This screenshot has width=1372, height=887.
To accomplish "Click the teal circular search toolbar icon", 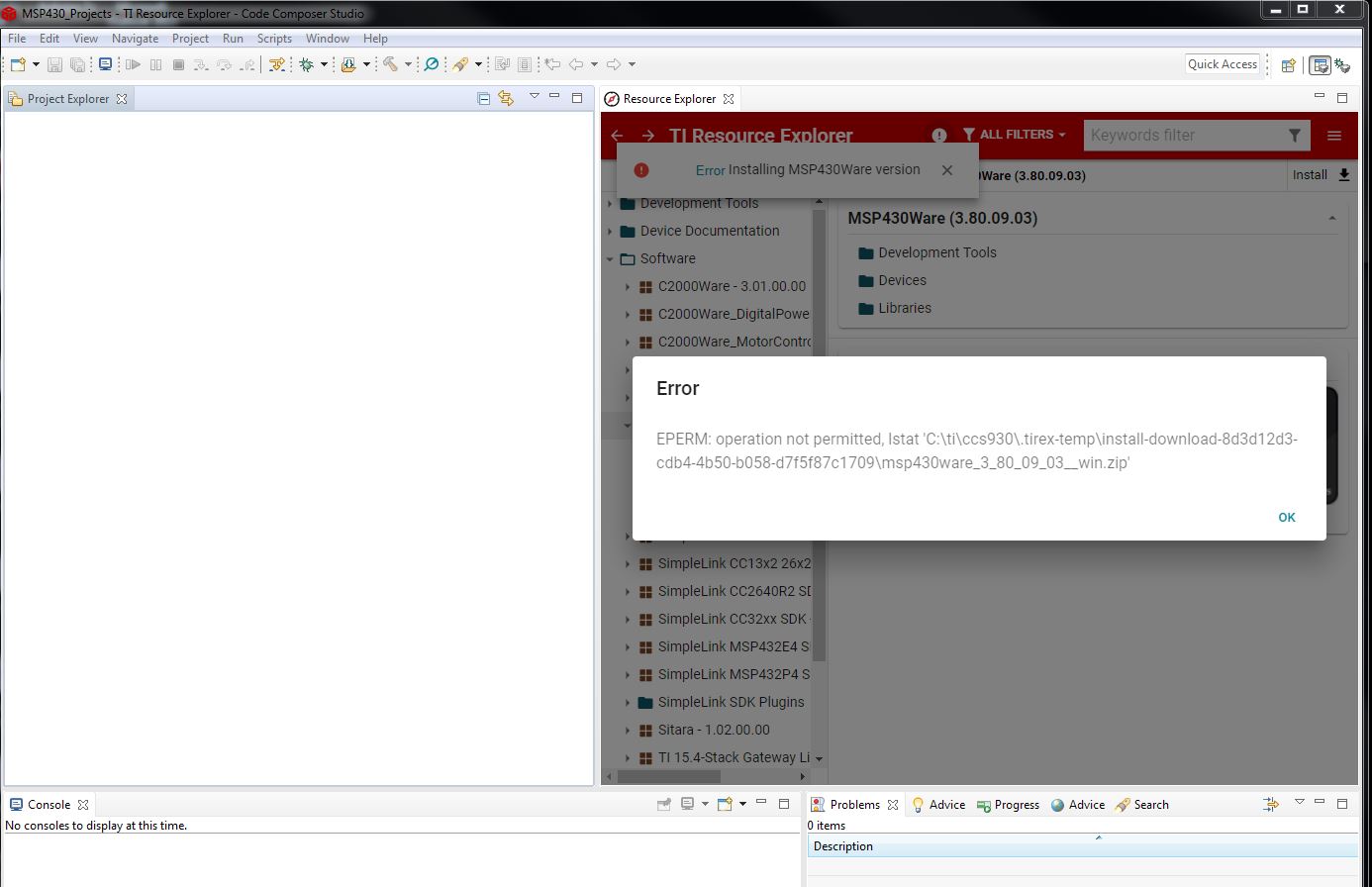I will point(432,64).
